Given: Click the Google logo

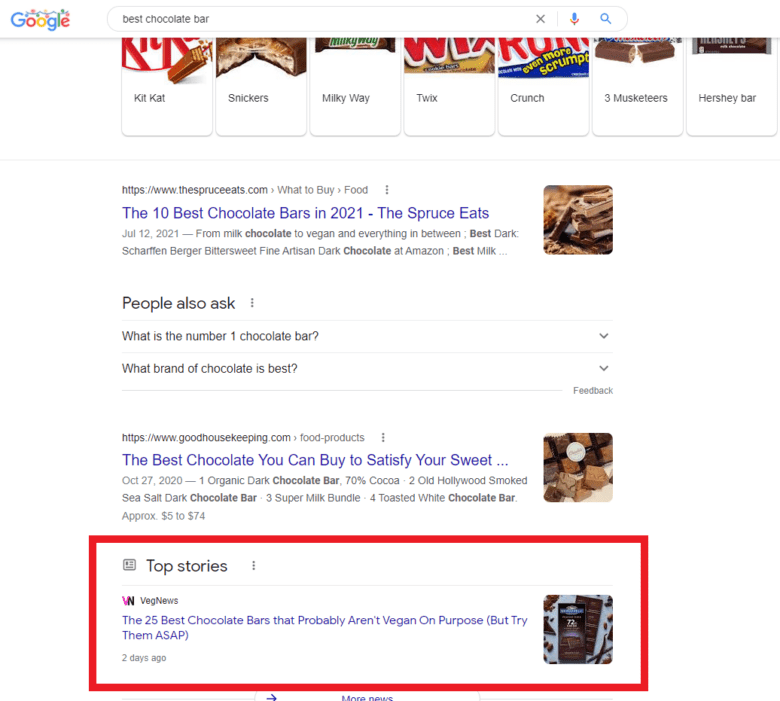Looking at the screenshot, I should tap(40, 19).
